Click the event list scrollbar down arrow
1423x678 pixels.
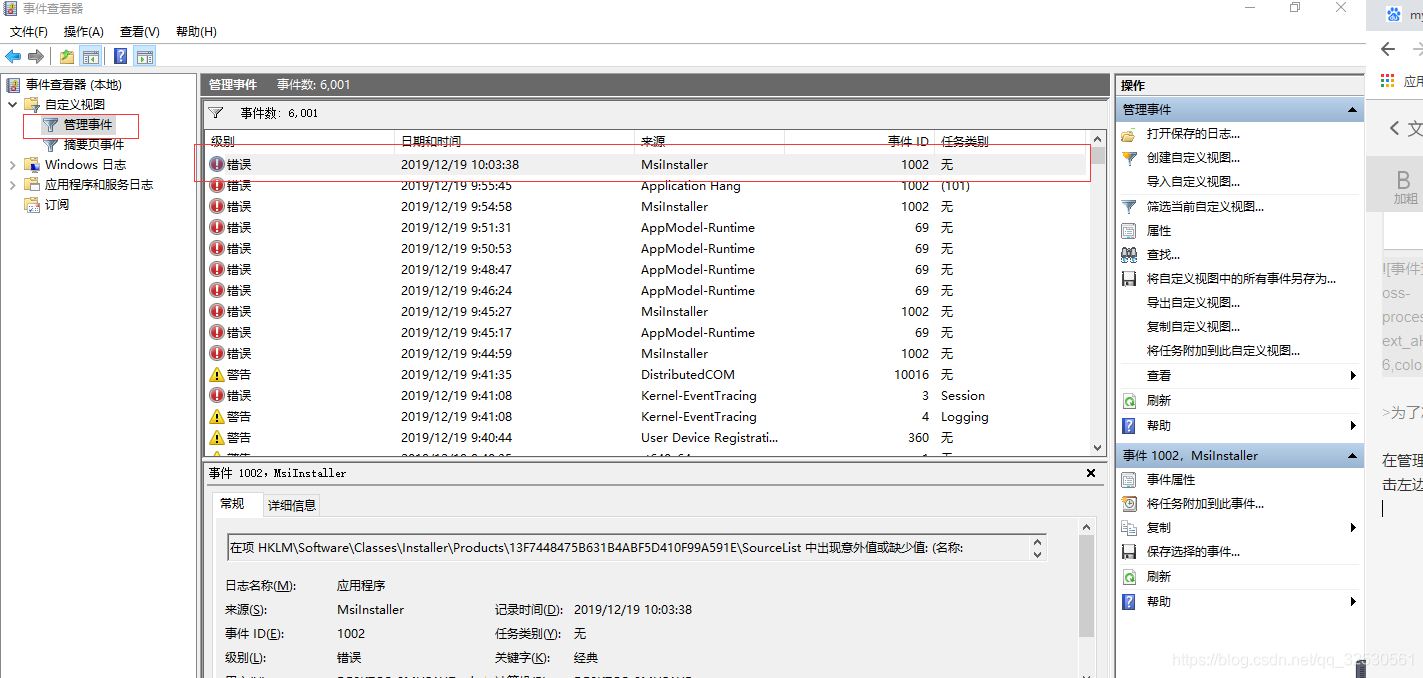tap(1098, 448)
